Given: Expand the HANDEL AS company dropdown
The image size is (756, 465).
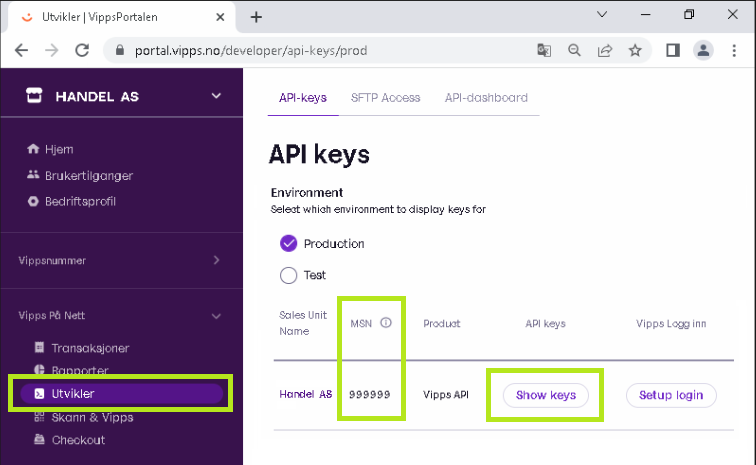Looking at the screenshot, I should click(x=216, y=96).
